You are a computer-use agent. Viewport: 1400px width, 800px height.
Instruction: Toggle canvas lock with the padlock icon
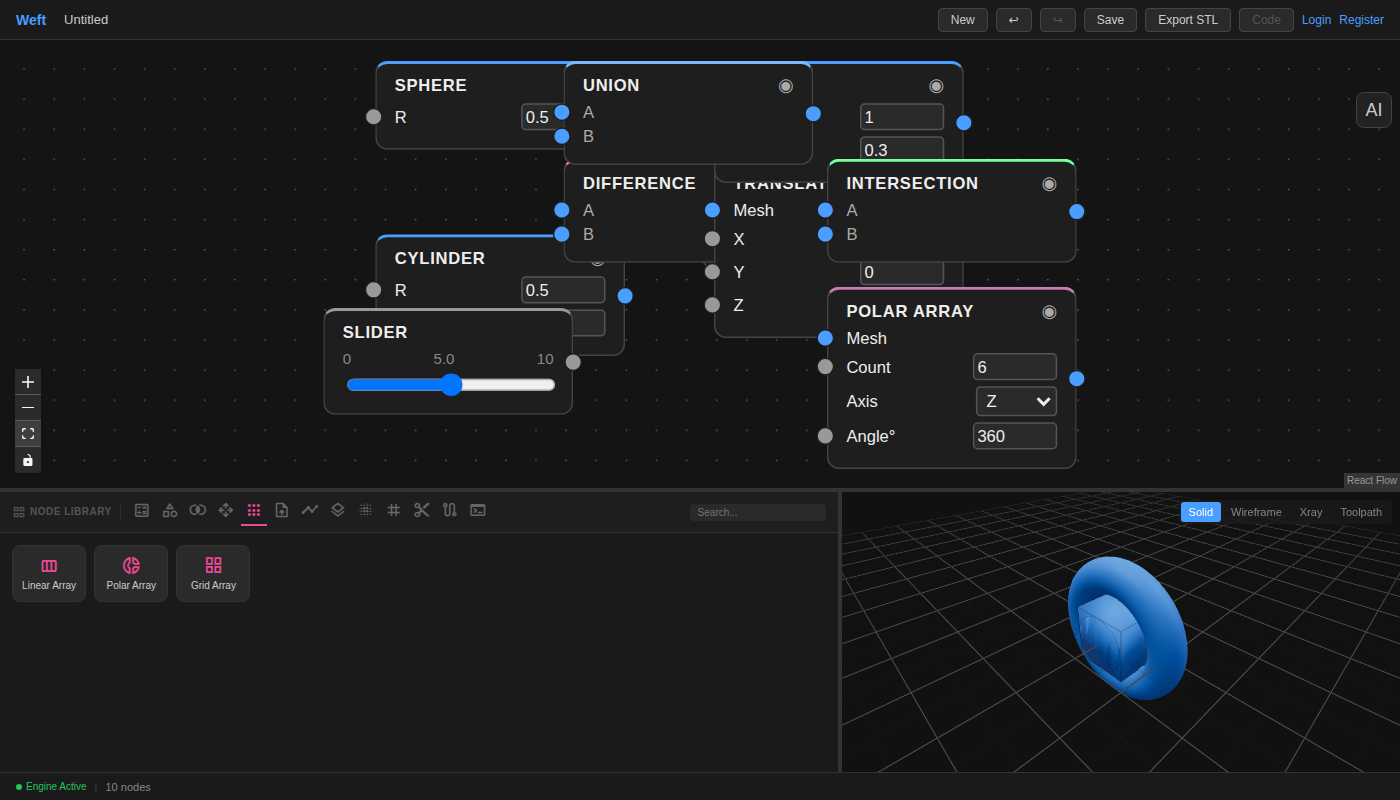tap(27, 460)
